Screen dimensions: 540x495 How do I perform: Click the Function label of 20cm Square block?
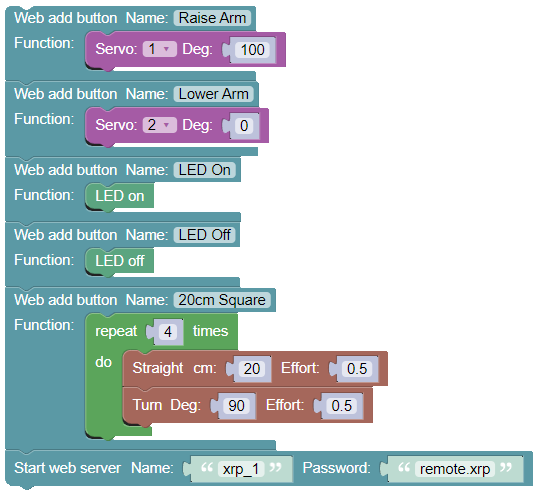pos(44,325)
